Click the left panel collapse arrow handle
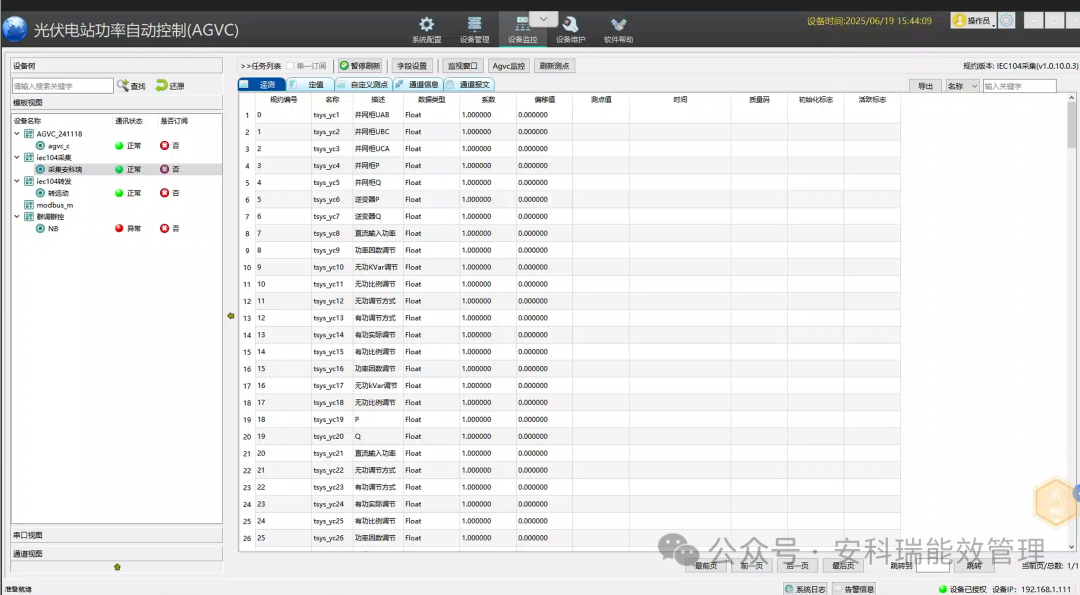 point(231,315)
